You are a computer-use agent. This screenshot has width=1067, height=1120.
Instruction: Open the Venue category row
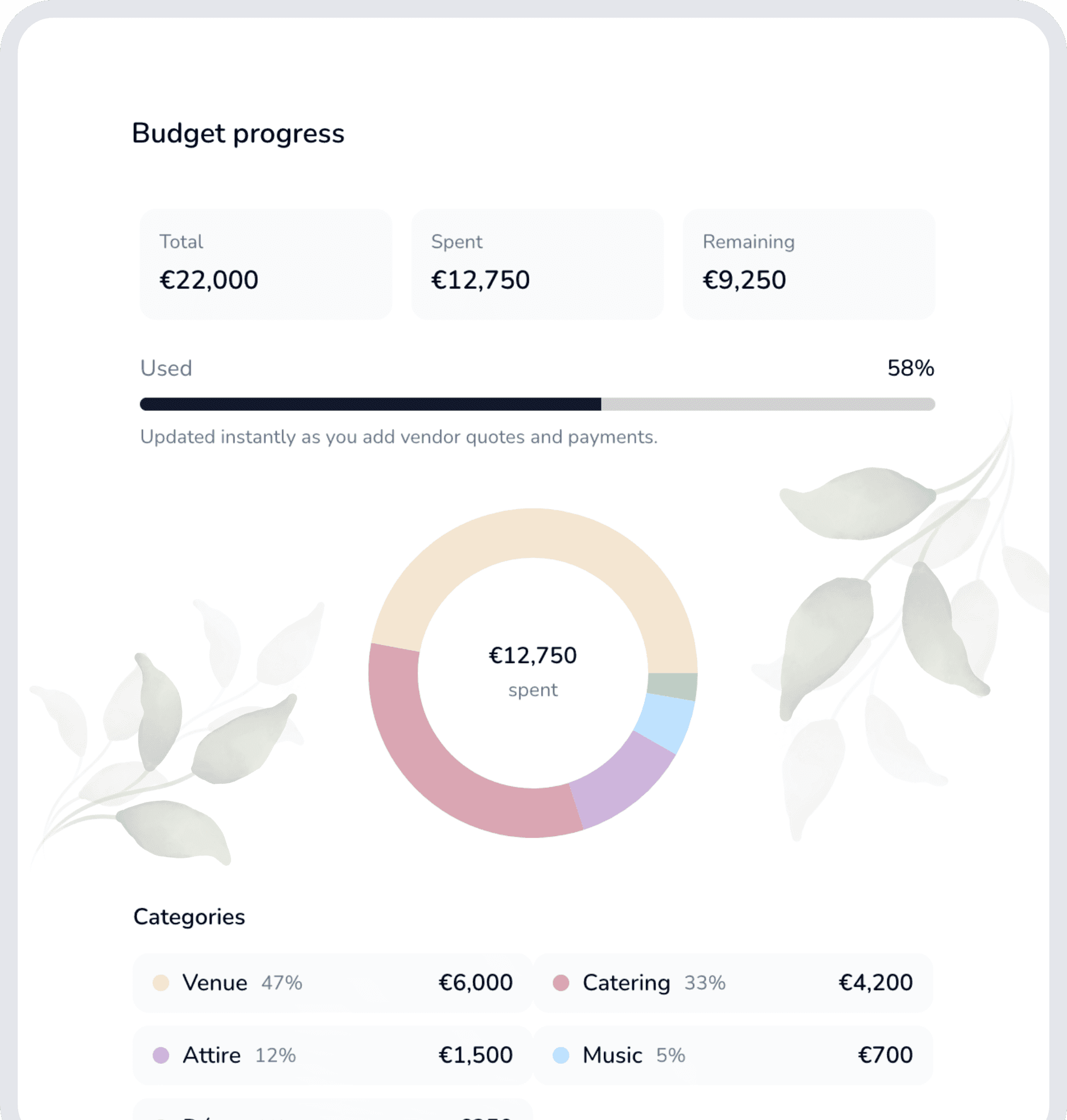[330, 982]
